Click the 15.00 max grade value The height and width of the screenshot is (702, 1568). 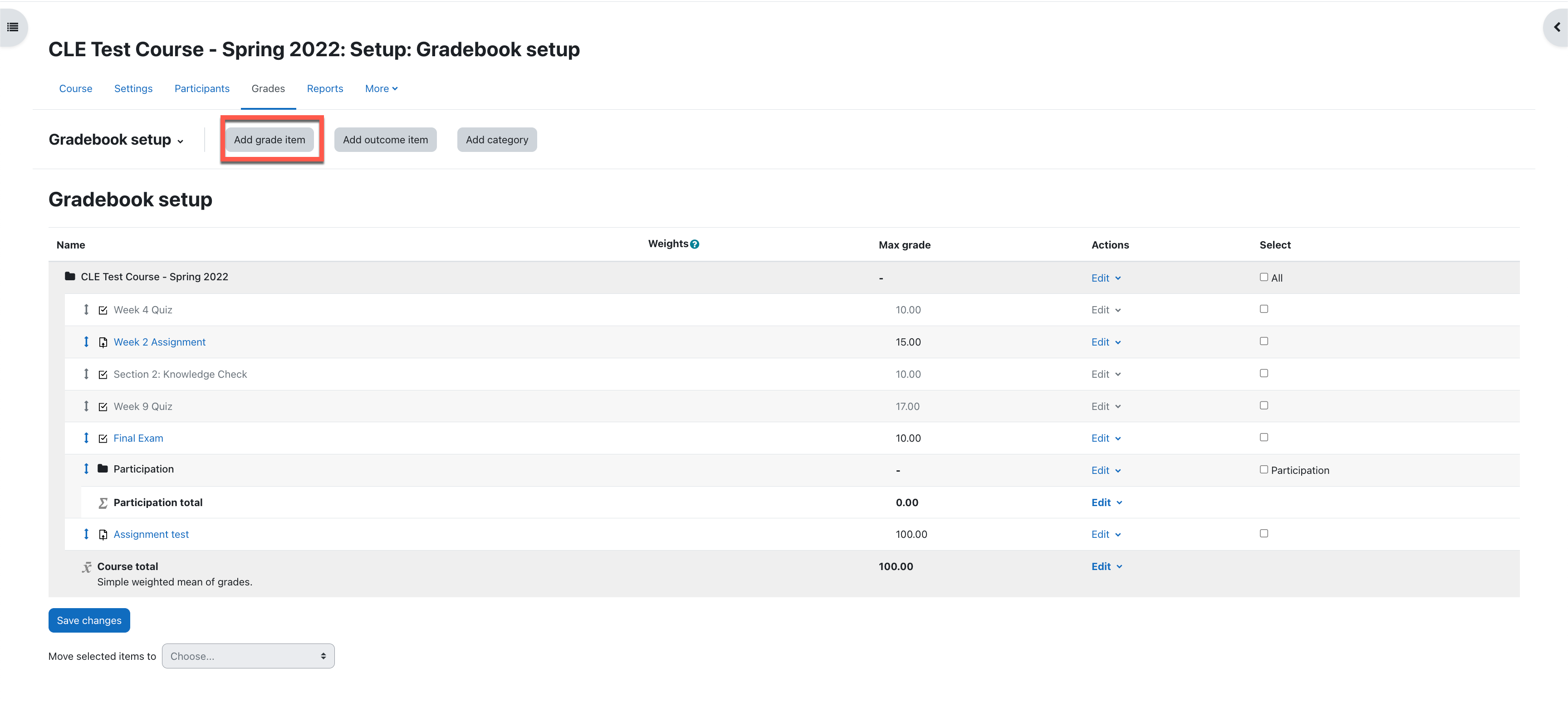click(x=908, y=342)
